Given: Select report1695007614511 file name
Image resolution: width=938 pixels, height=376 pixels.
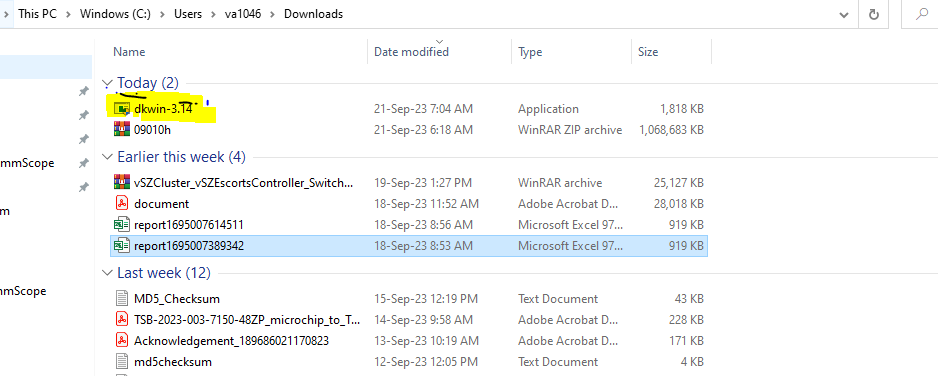Looking at the screenshot, I should coord(189,225).
